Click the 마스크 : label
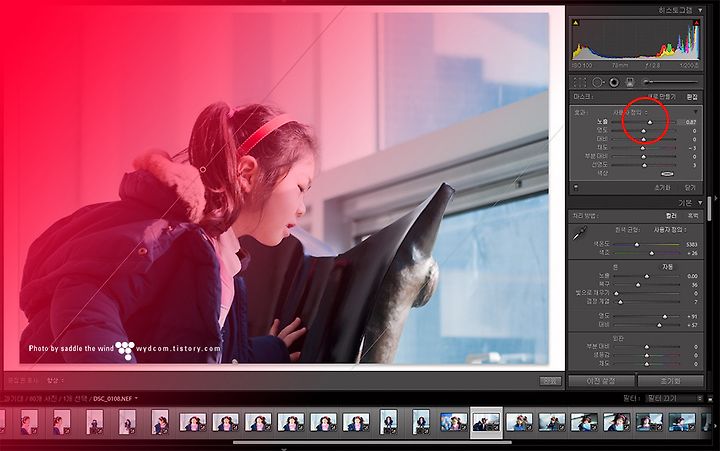 click(584, 97)
